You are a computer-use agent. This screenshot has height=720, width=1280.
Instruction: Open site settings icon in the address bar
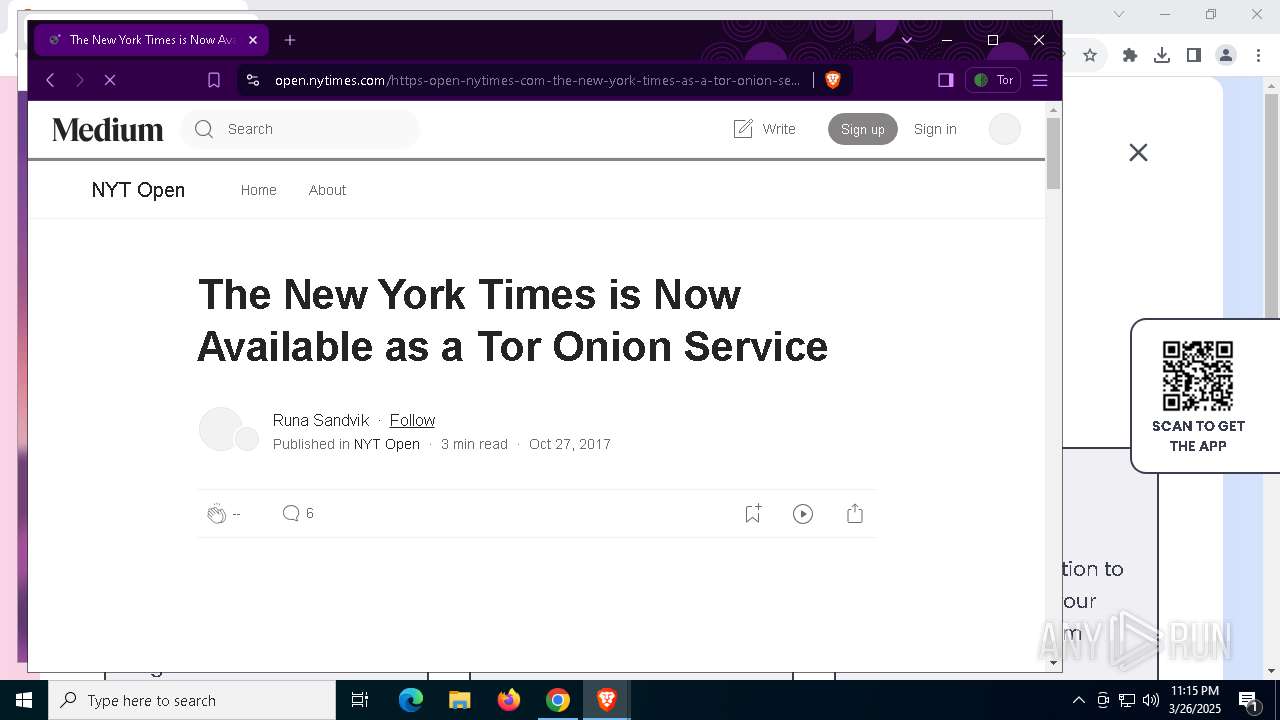click(253, 80)
